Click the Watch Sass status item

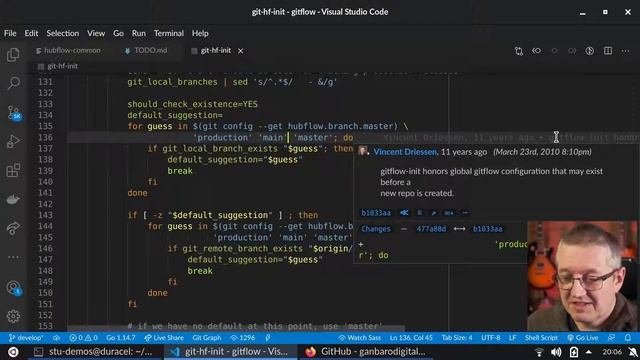(359, 338)
